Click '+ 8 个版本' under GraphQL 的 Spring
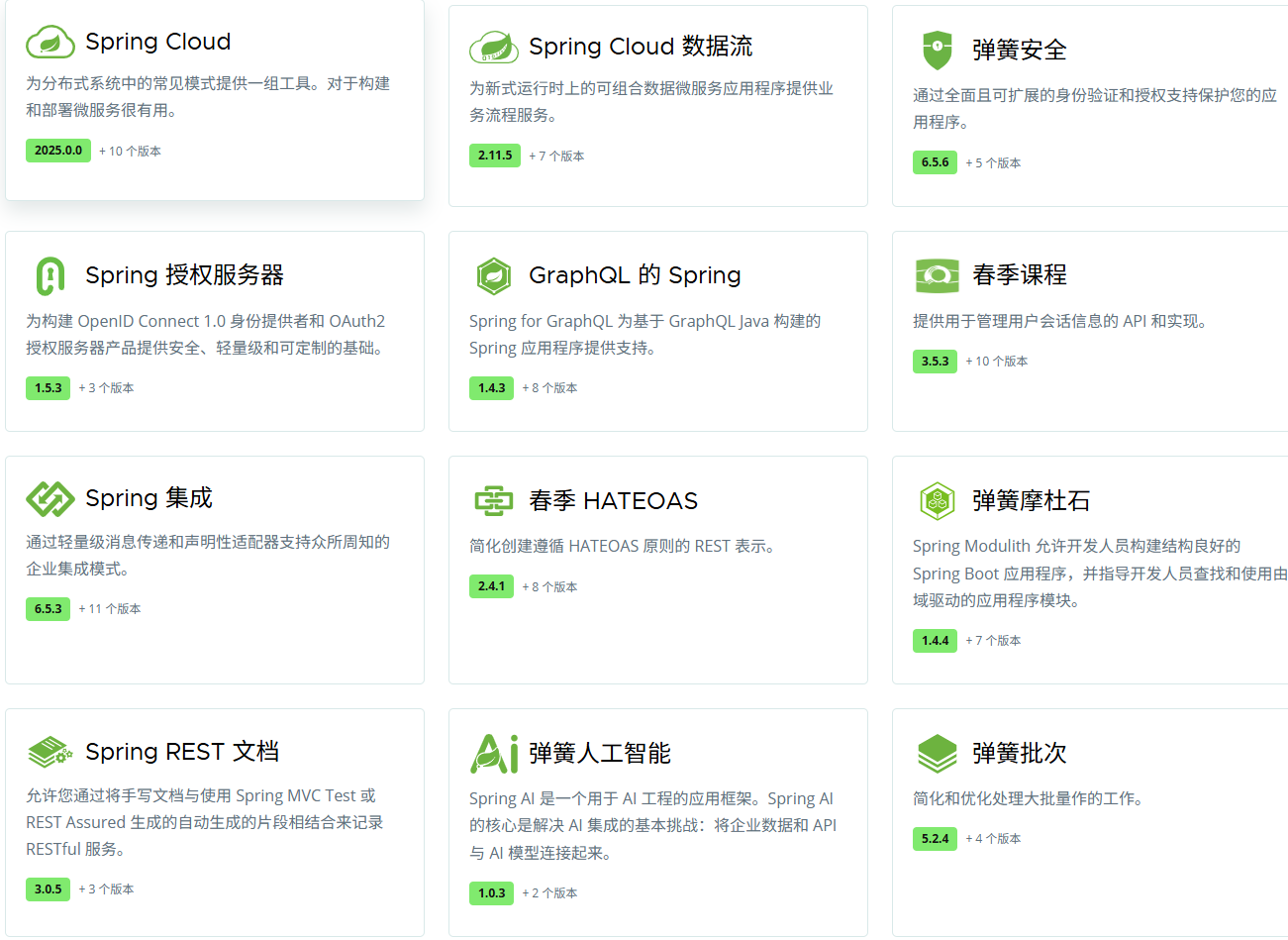Image resolution: width=1288 pixels, height=940 pixels. (x=549, y=388)
